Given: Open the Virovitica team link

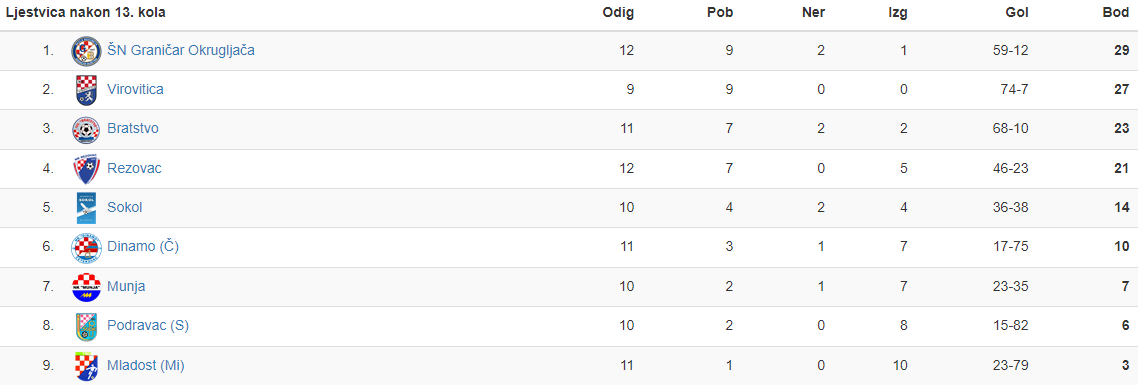Looking at the screenshot, I should pyautogui.click(x=135, y=90).
